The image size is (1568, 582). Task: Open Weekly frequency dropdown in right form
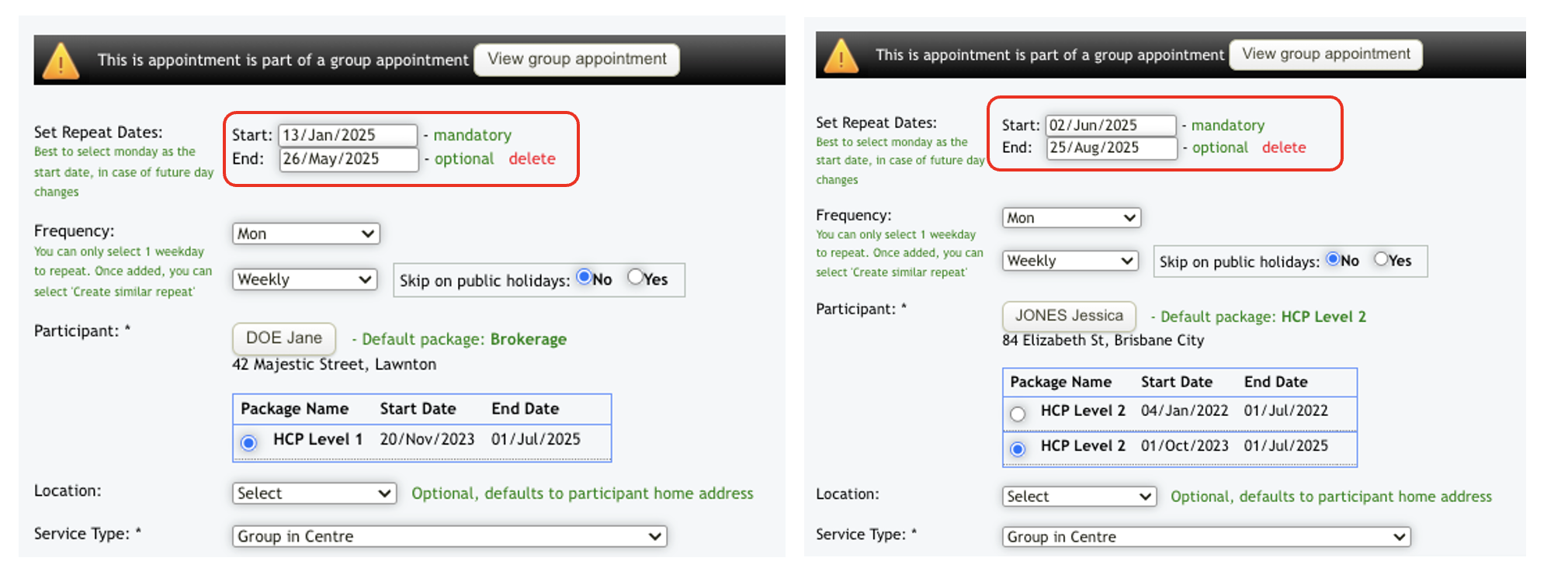(1070, 261)
